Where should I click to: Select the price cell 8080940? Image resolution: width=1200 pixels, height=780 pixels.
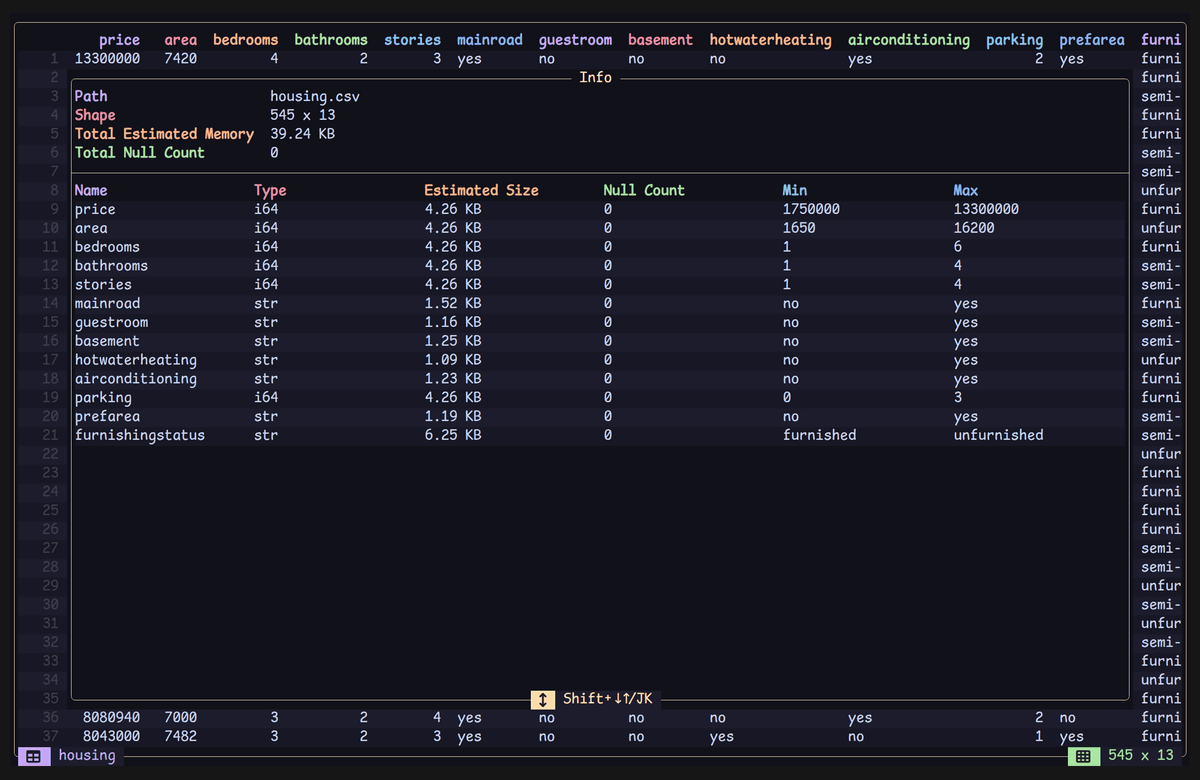click(x=111, y=718)
